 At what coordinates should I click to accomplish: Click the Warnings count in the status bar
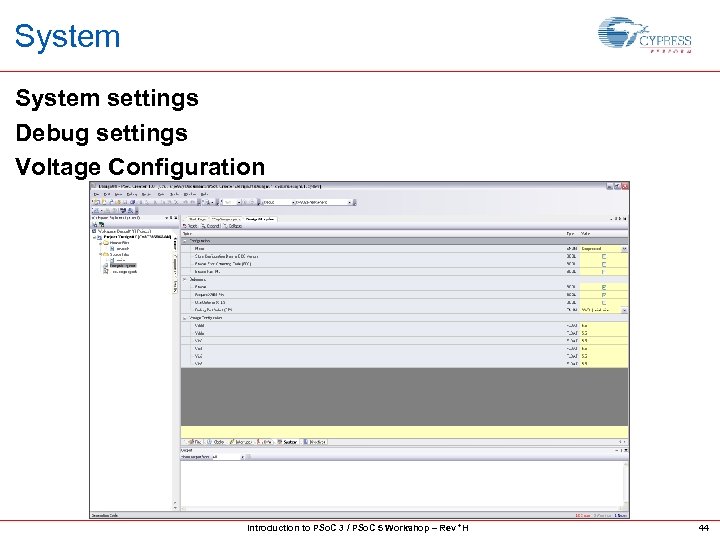(602, 516)
